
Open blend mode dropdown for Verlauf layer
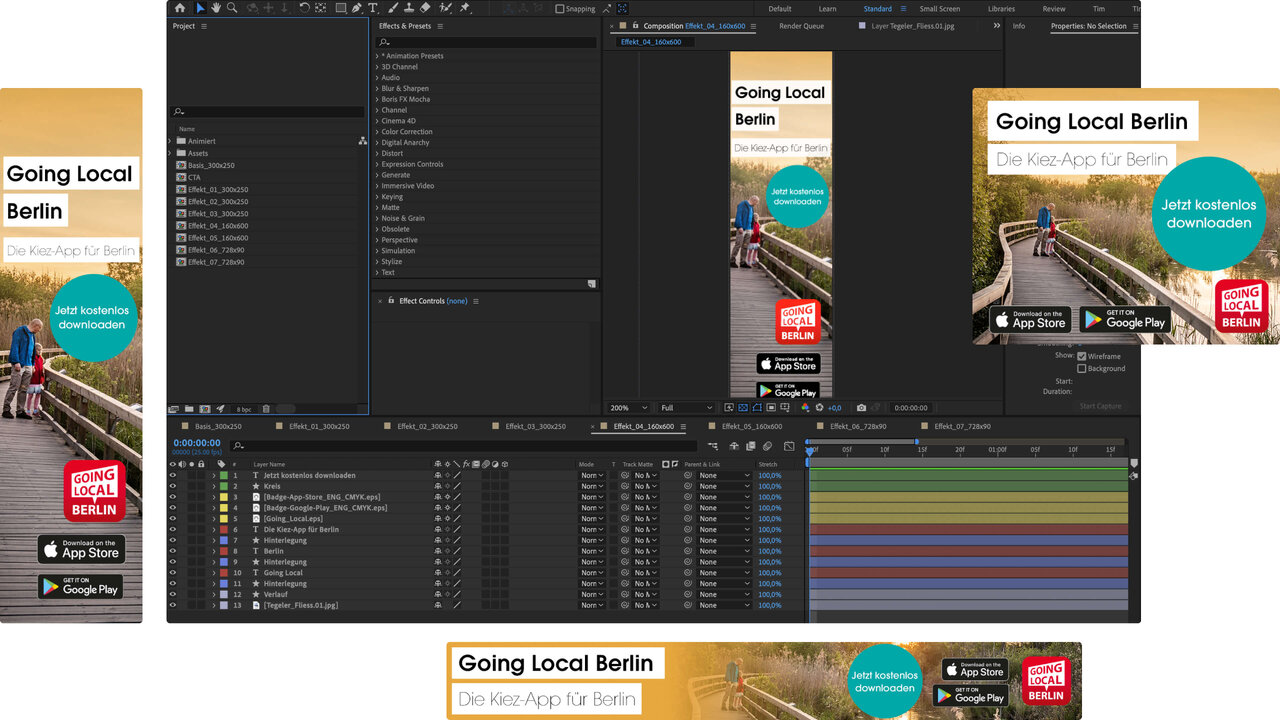click(x=592, y=595)
